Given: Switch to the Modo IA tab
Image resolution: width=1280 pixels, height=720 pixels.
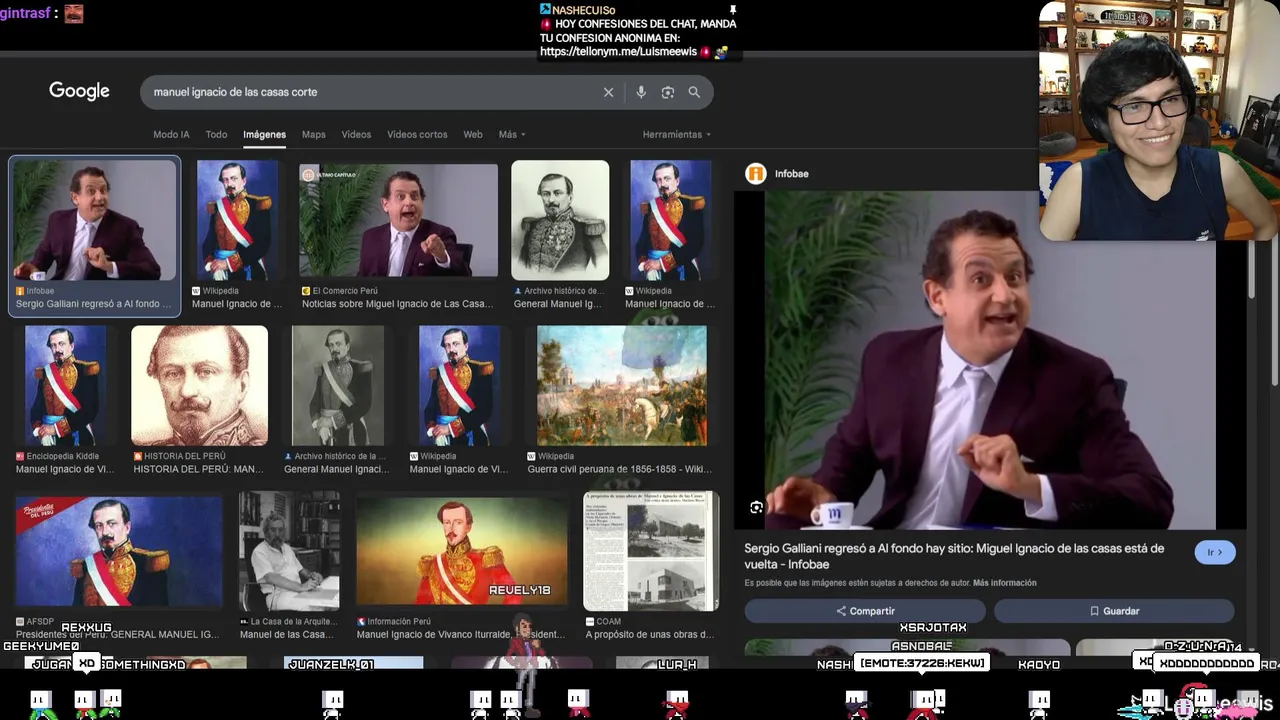Looking at the screenshot, I should 171,134.
